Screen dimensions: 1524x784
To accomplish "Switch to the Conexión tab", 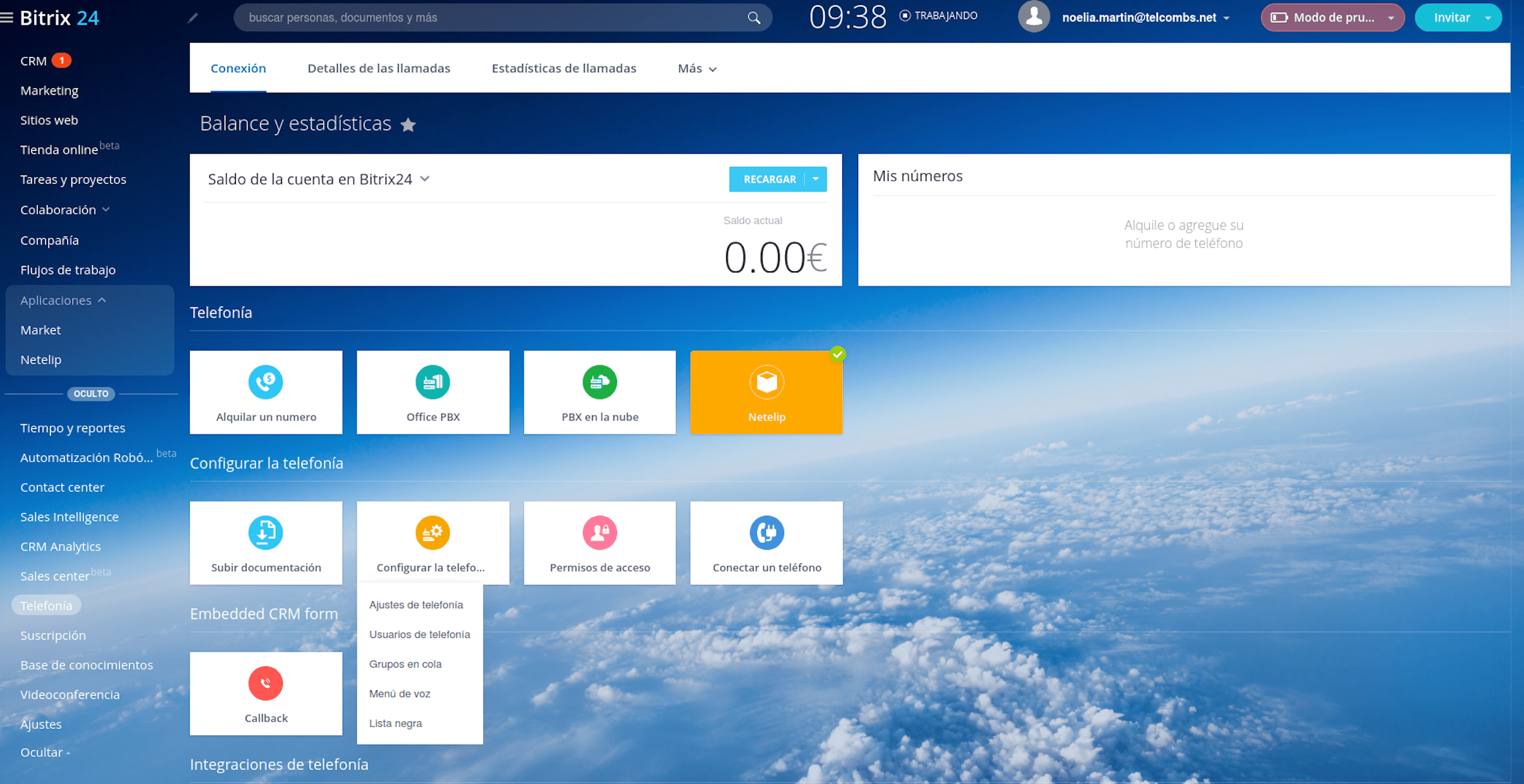I will (x=238, y=68).
